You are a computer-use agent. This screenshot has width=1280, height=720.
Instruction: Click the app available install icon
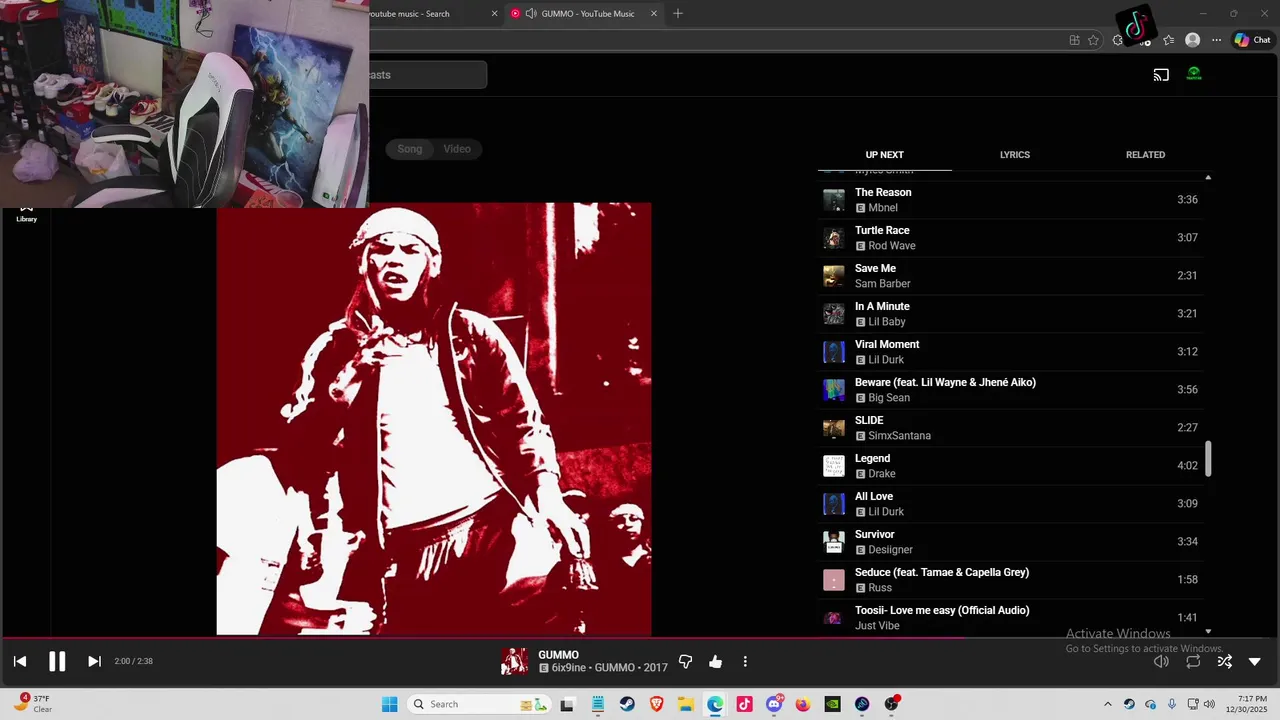1074,40
